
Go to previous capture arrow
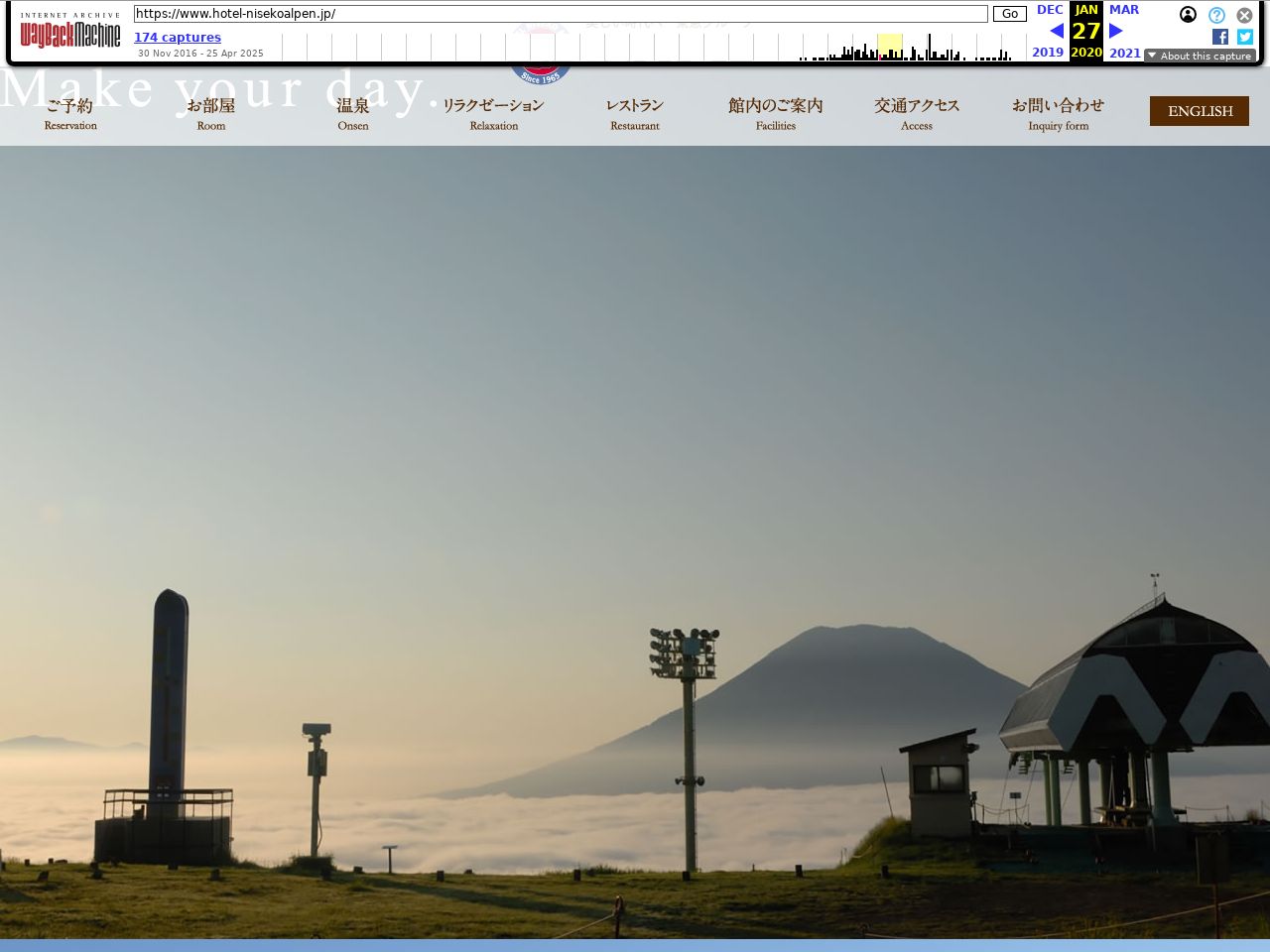(1057, 31)
